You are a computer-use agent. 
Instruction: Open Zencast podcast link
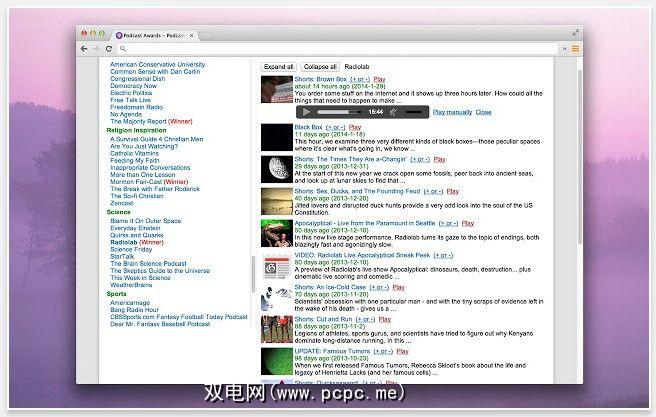tap(122, 203)
